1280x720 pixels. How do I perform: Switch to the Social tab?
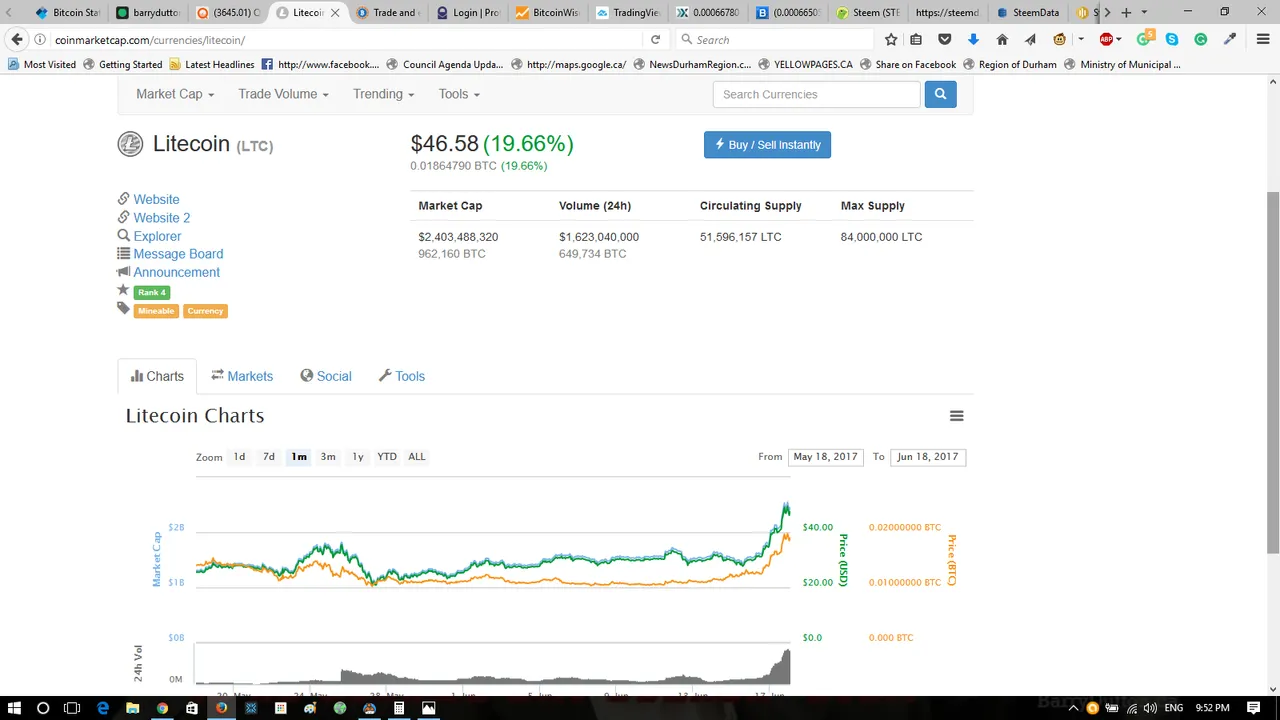coord(326,376)
